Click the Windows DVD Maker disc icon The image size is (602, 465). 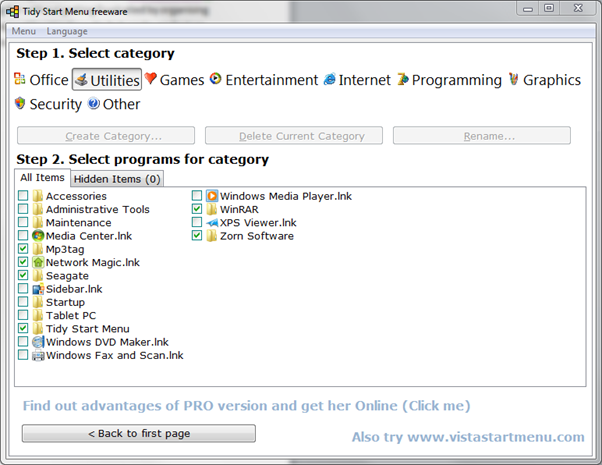(38, 342)
